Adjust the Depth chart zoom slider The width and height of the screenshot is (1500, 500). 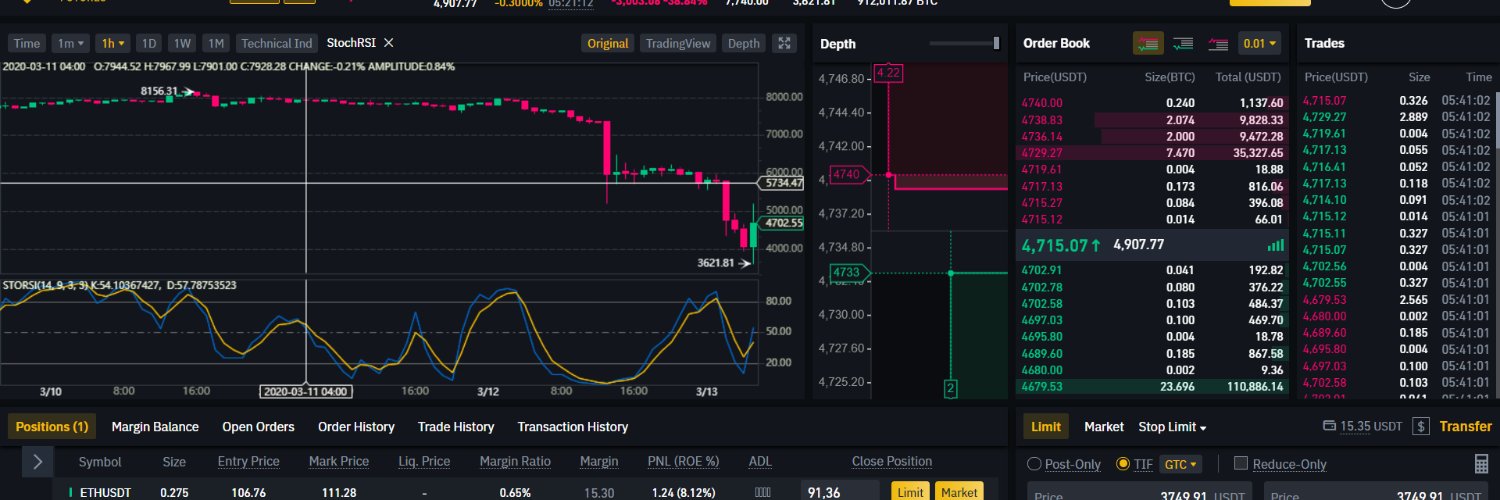pos(996,44)
